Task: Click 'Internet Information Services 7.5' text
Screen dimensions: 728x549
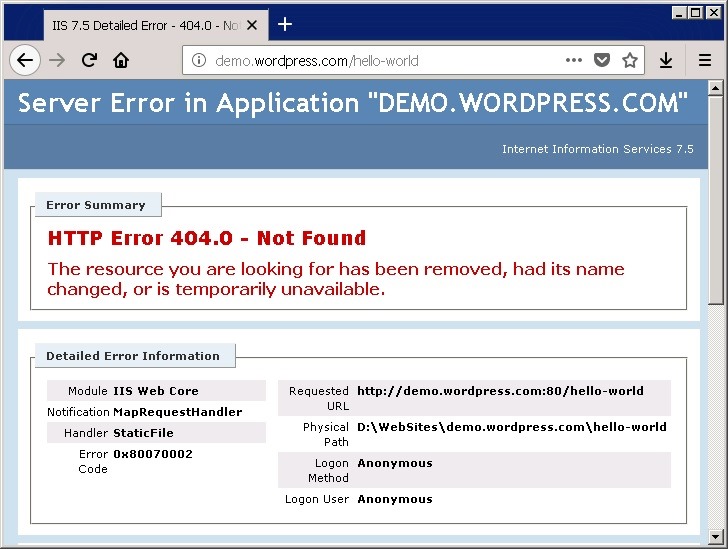Action: coord(598,149)
